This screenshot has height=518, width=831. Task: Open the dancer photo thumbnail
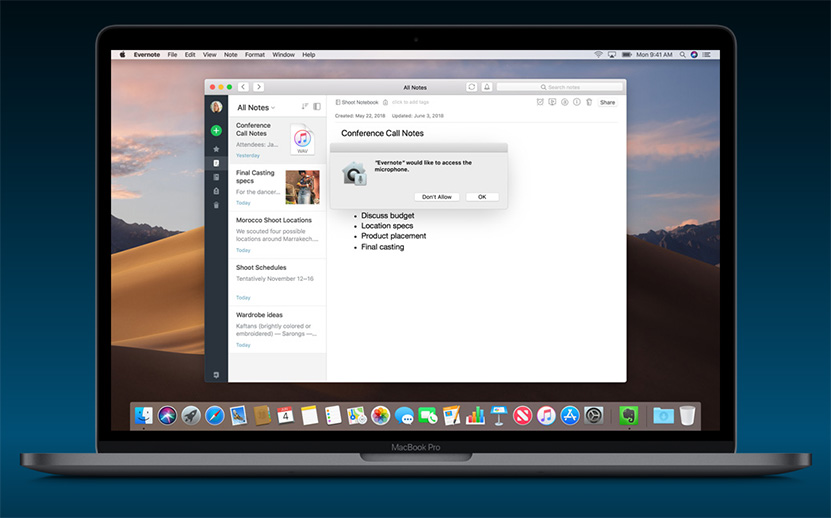click(303, 187)
